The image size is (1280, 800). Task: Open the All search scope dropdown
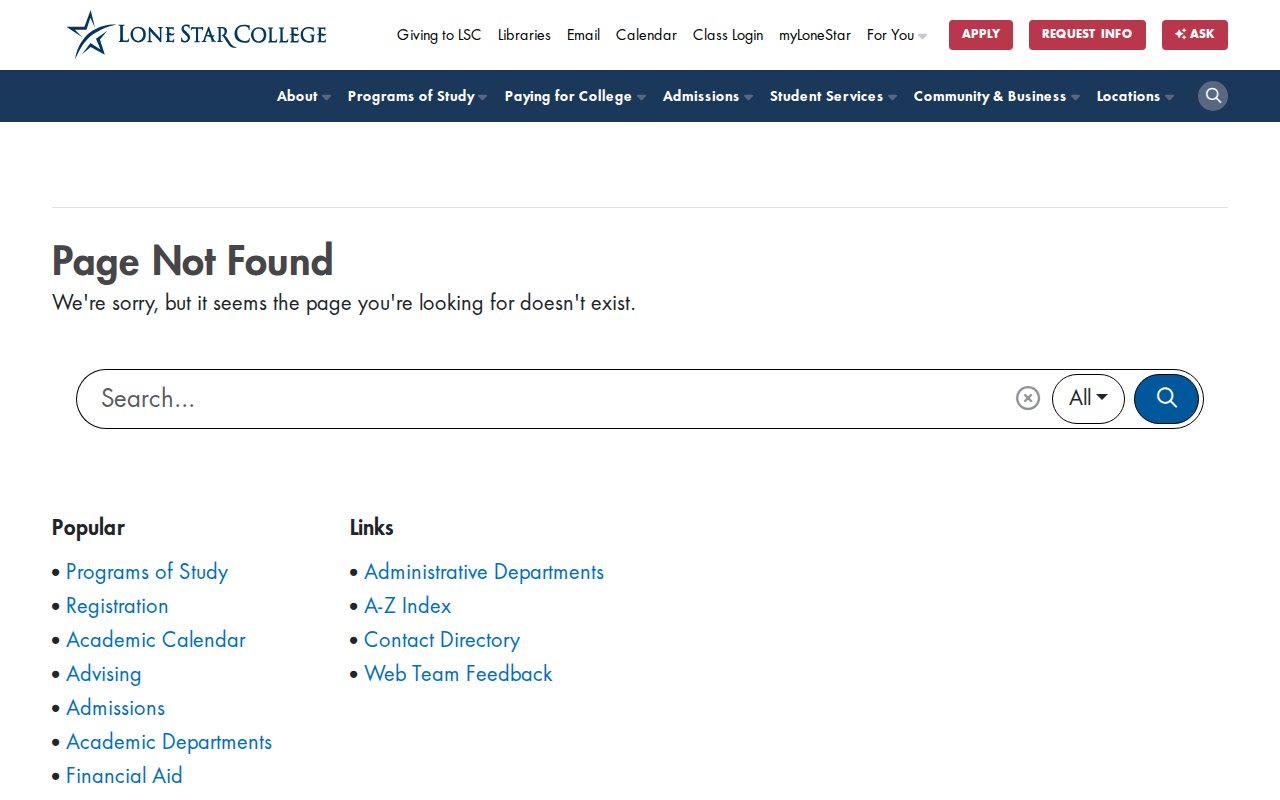(1087, 398)
